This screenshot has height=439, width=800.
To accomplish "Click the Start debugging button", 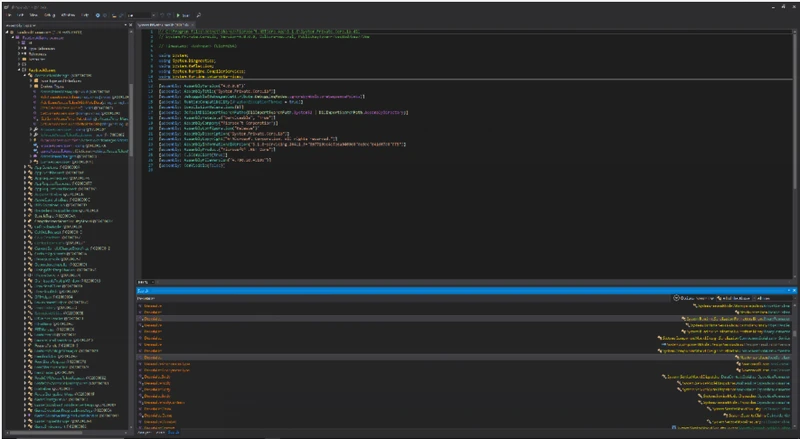I will [184, 15].
